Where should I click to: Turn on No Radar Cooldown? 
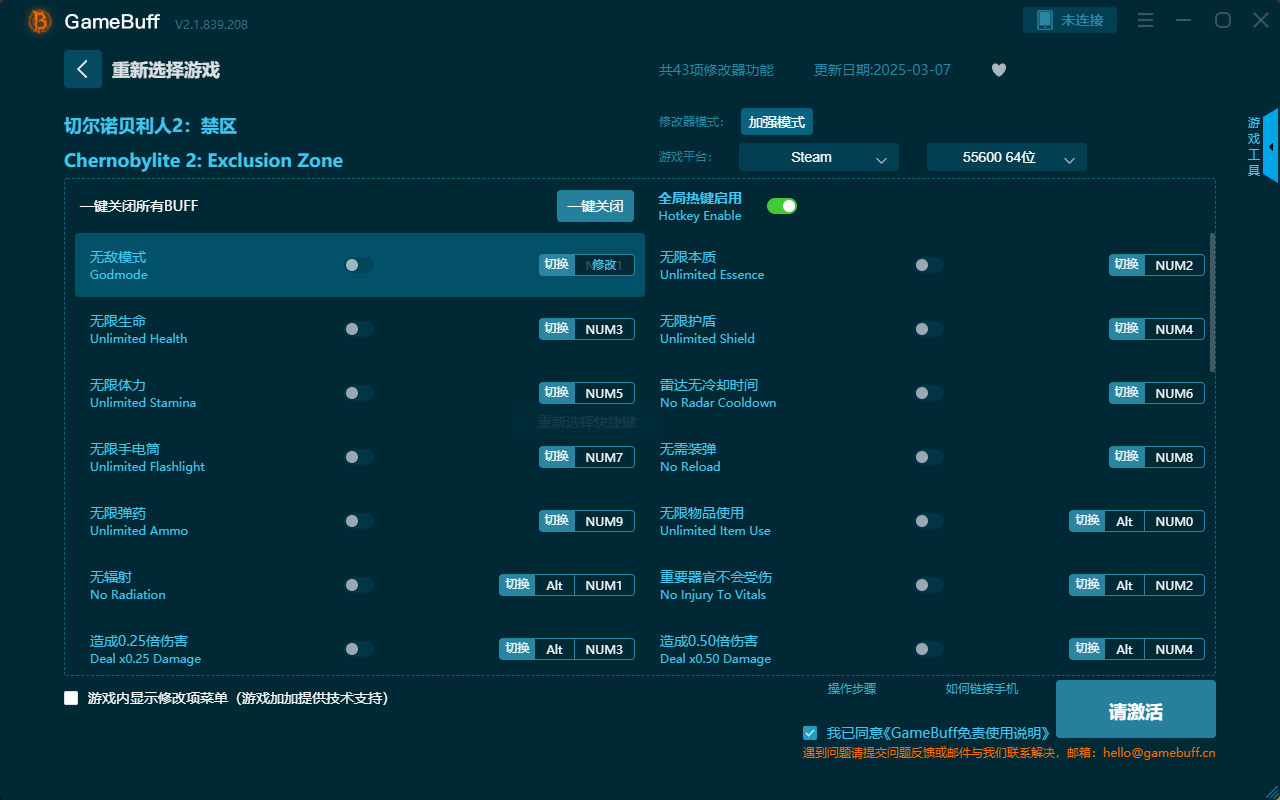pyautogui.click(x=928, y=392)
